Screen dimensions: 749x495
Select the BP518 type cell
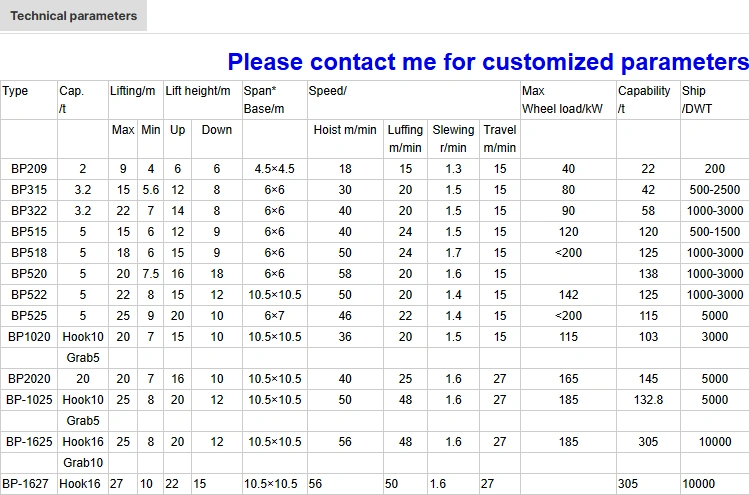click(29, 253)
